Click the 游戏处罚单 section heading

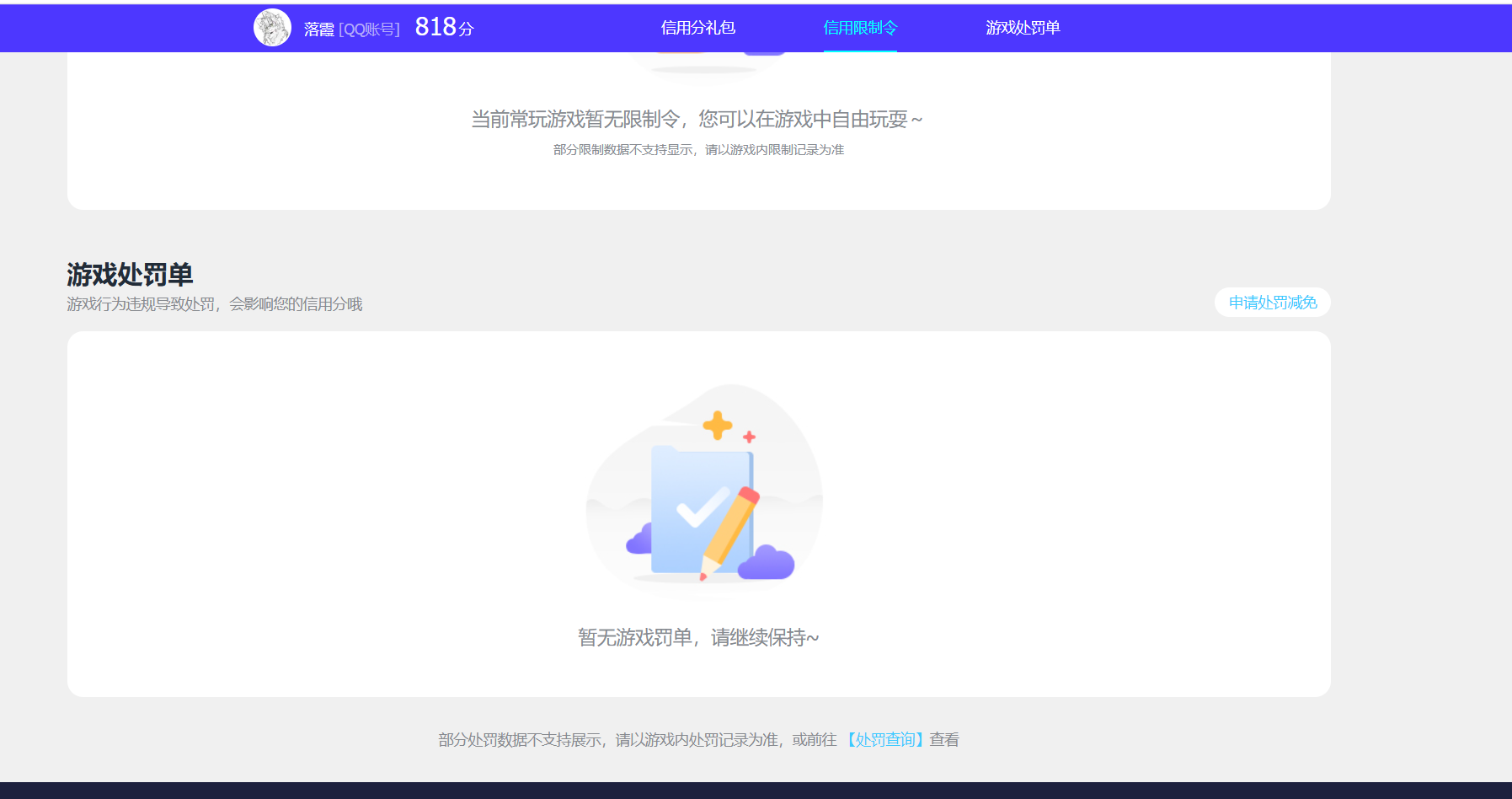pos(131,274)
